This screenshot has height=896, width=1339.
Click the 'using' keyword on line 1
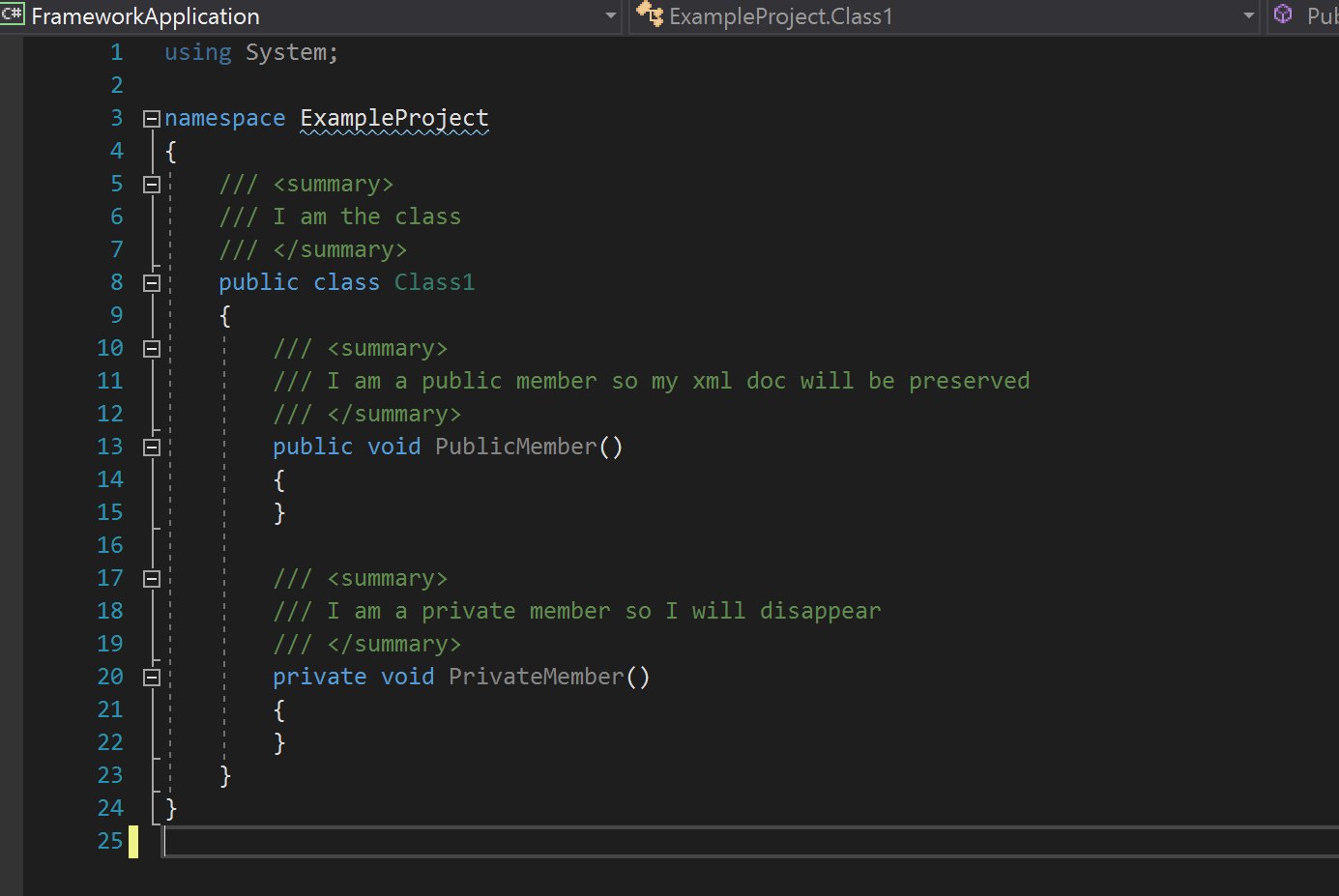point(198,52)
